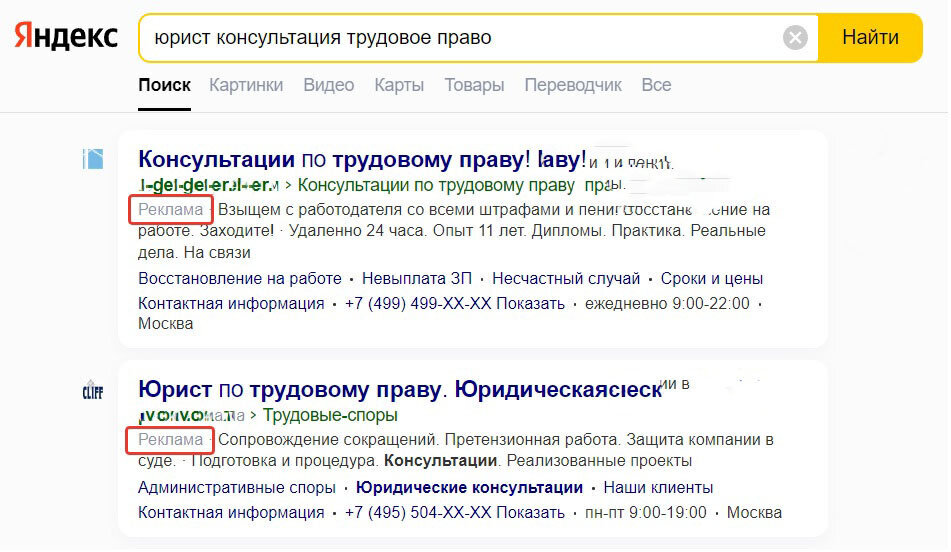
Task: Open Наши клиенты sitelink
Action: (x=658, y=488)
